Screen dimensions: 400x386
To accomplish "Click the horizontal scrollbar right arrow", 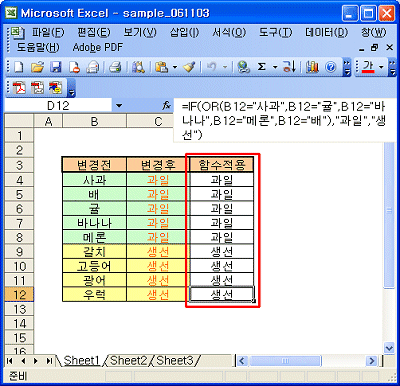I will point(371,361).
